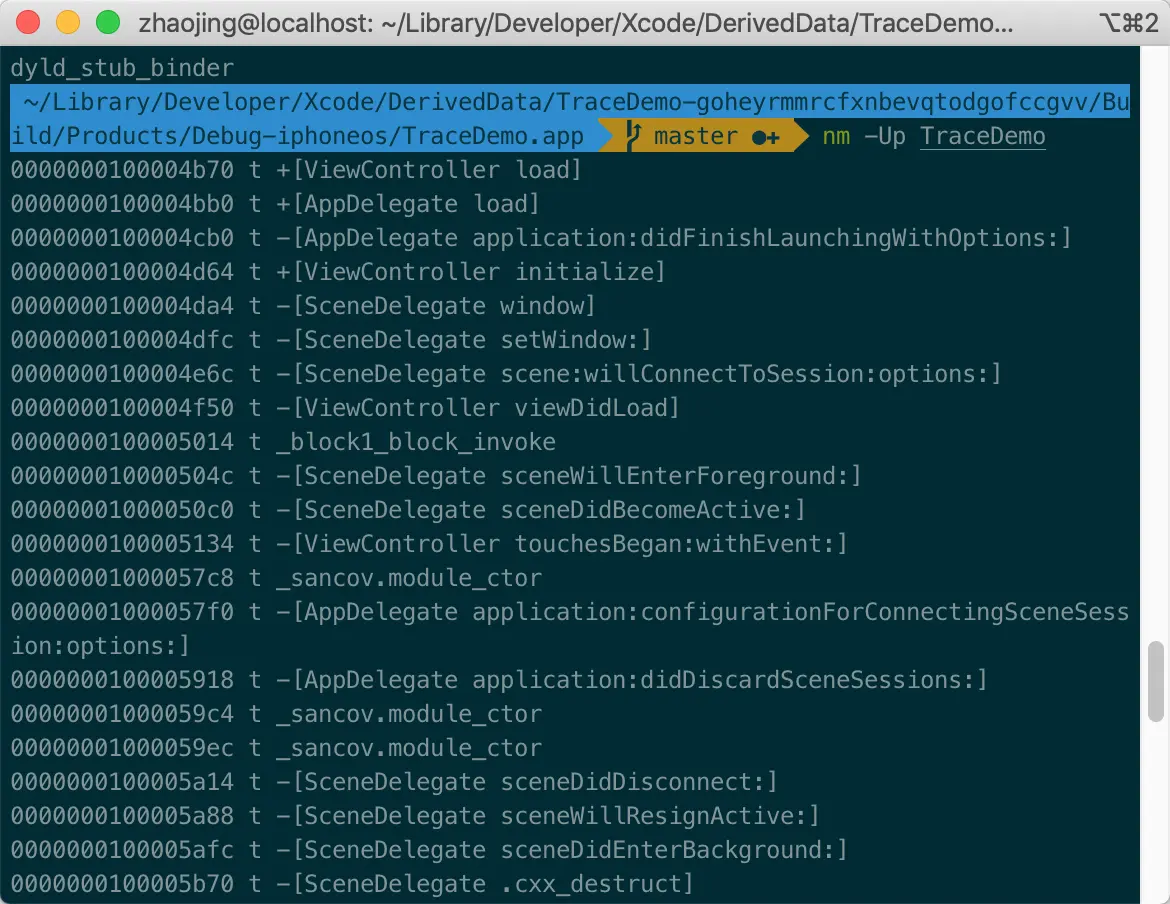Click -[SceneDelegate .cxx_destruct] line
Image resolution: width=1170 pixels, height=904 pixels.
(352, 884)
